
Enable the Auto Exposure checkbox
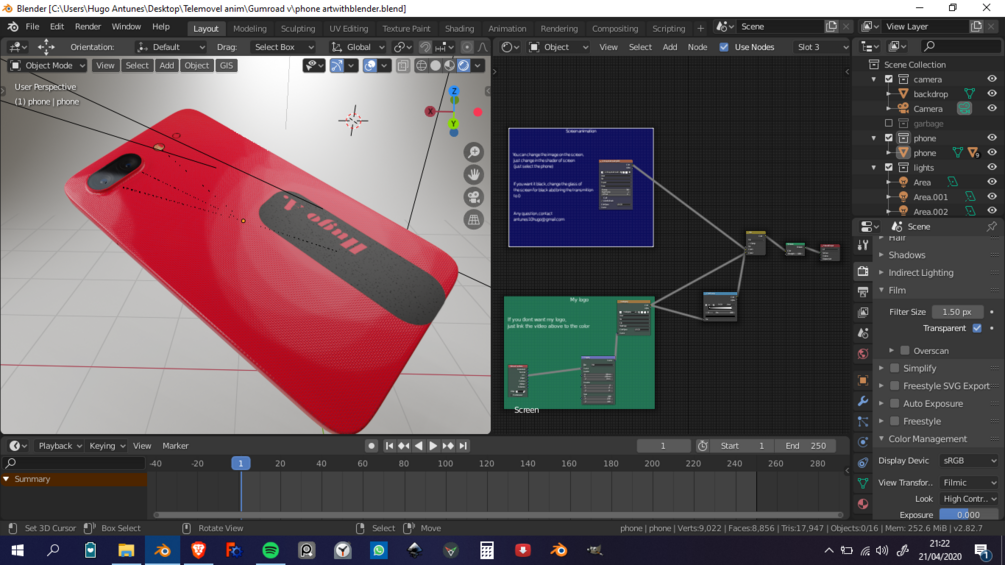point(895,404)
